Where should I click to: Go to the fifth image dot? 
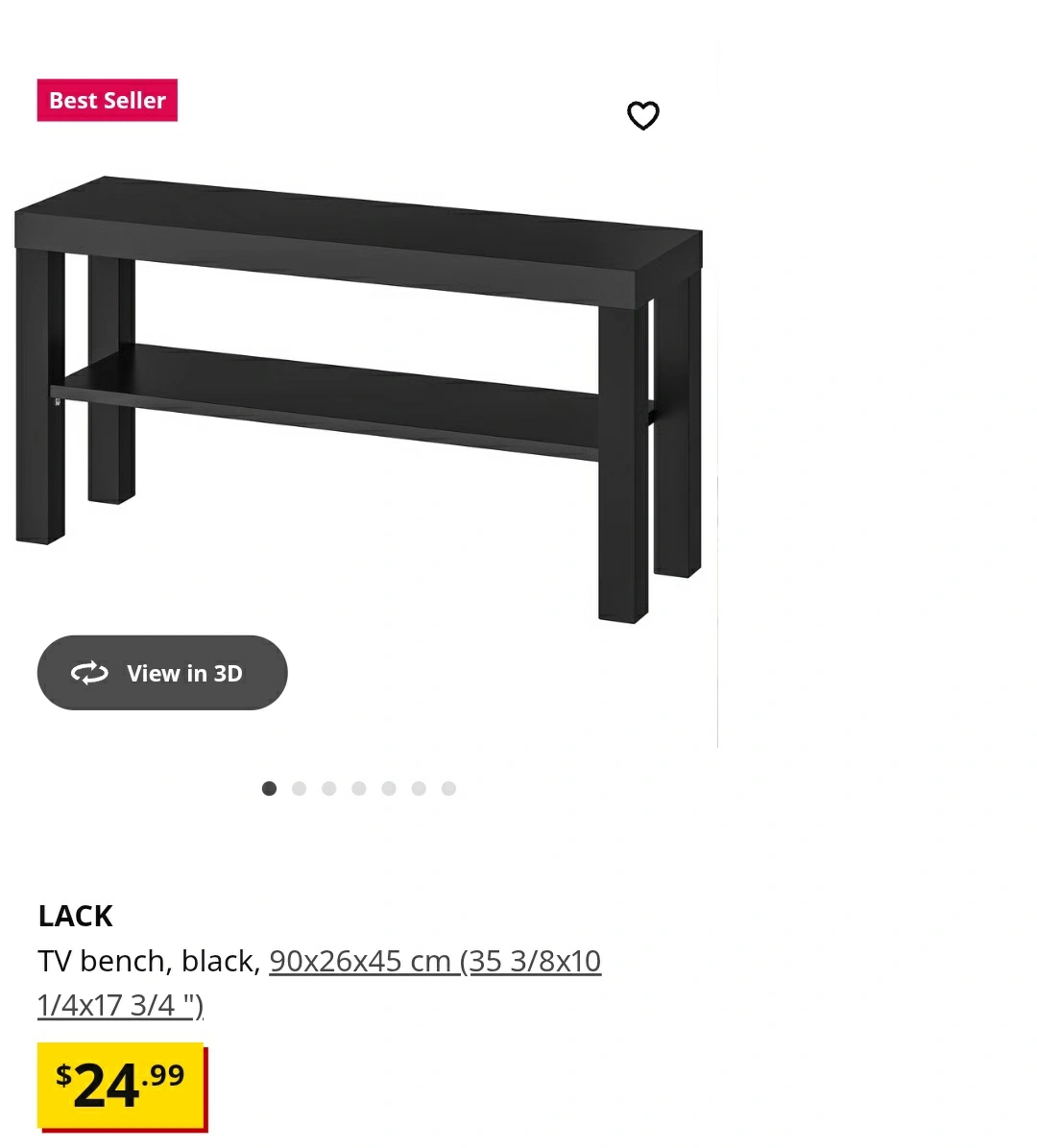[389, 788]
